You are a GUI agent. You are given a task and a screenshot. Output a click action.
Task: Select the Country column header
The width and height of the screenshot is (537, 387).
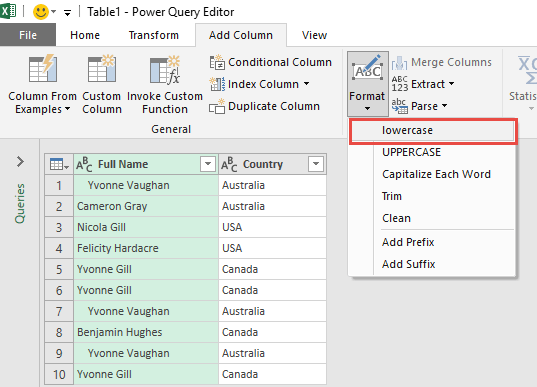tap(272, 164)
